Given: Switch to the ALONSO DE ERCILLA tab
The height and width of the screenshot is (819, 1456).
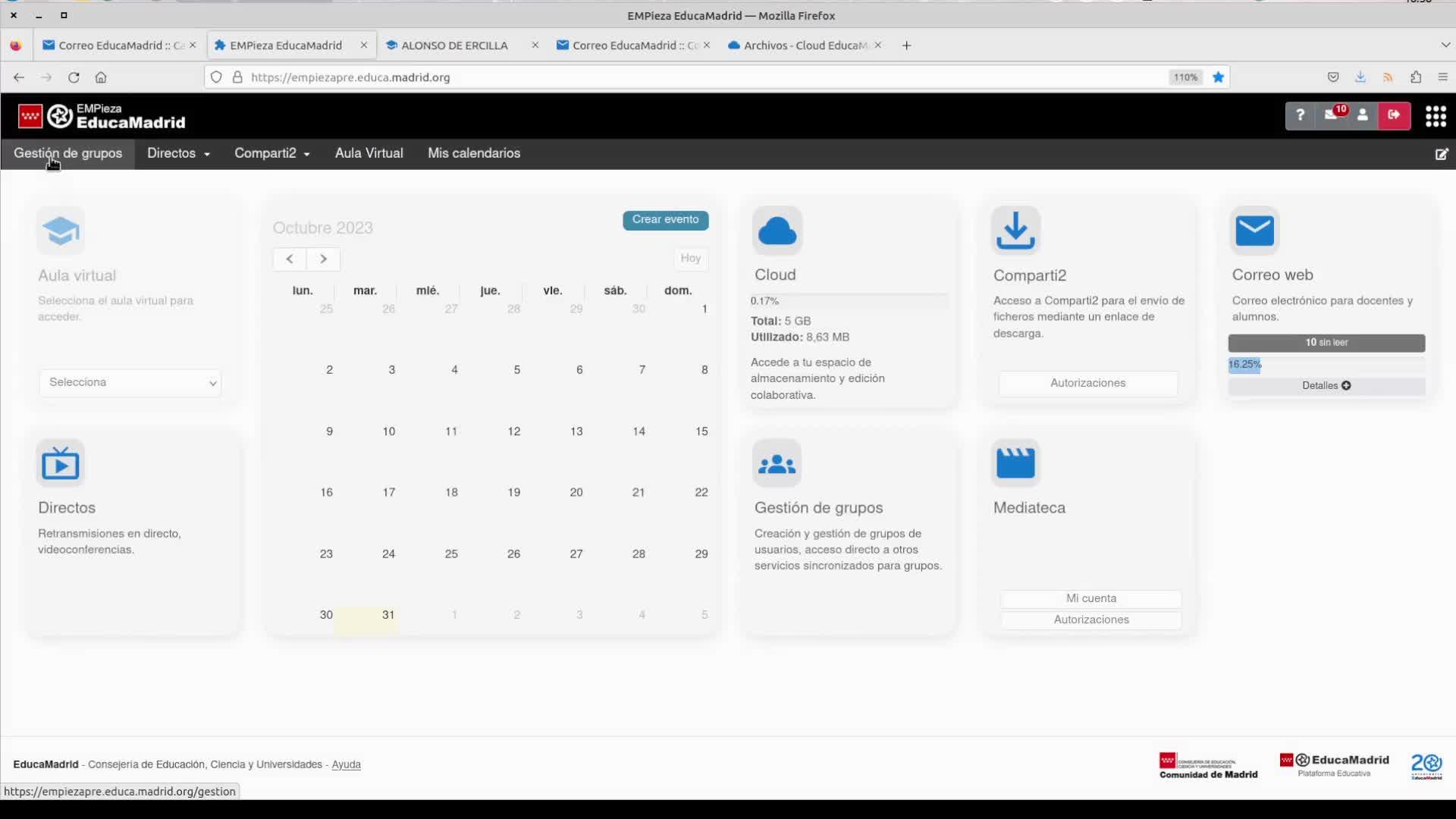Looking at the screenshot, I should [x=454, y=45].
